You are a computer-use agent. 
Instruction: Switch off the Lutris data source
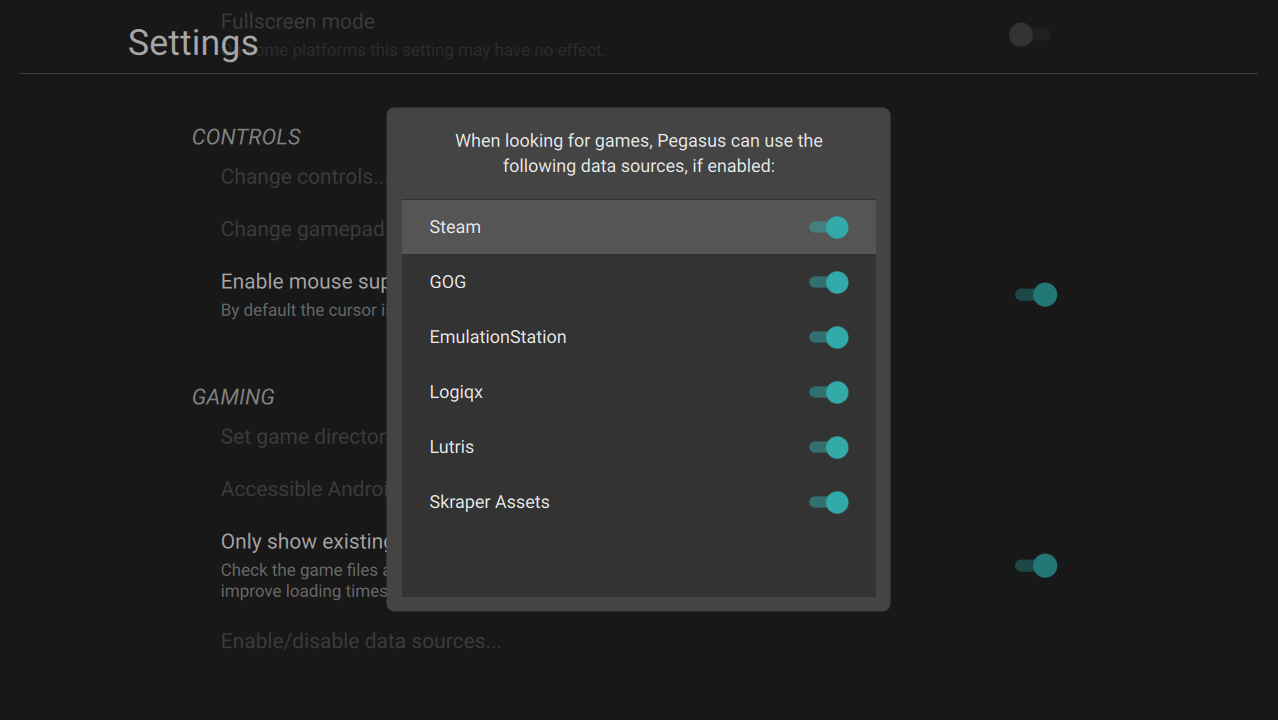pos(829,447)
